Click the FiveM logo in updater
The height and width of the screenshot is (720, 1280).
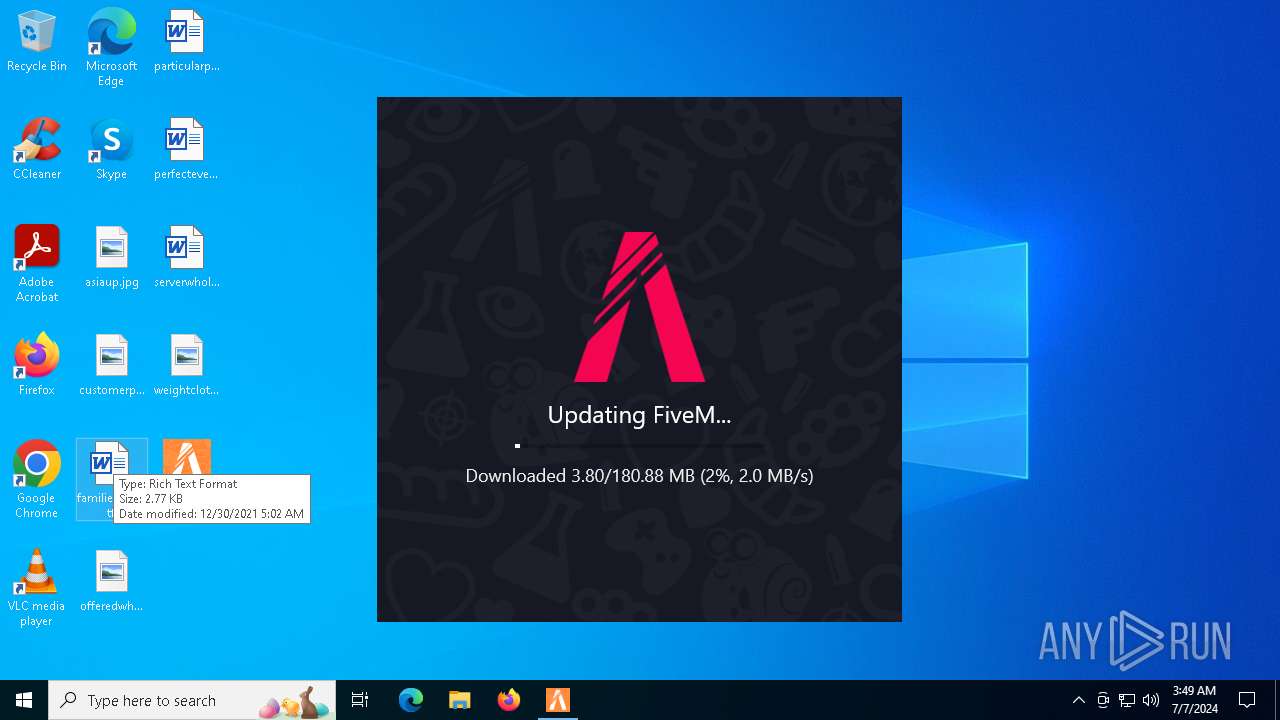(639, 307)
